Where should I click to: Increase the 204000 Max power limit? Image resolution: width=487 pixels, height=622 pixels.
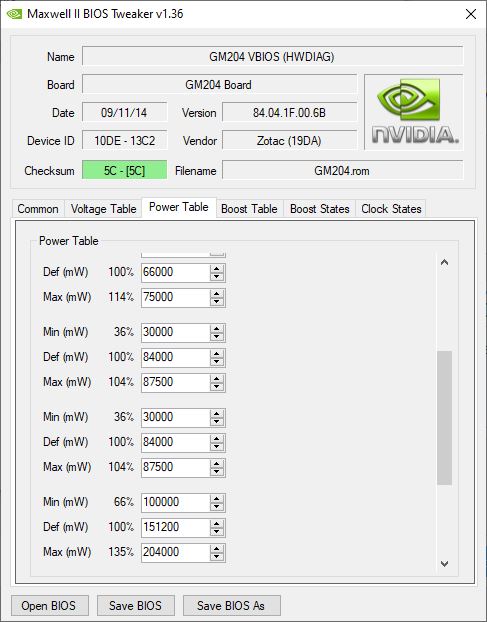coord(217,549)
